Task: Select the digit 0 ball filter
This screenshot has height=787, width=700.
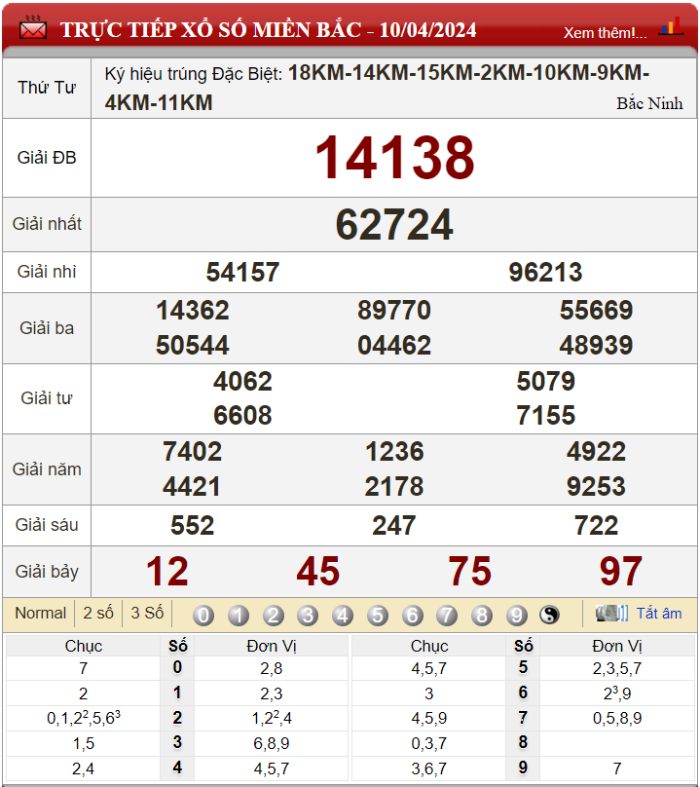Action: 203,615
